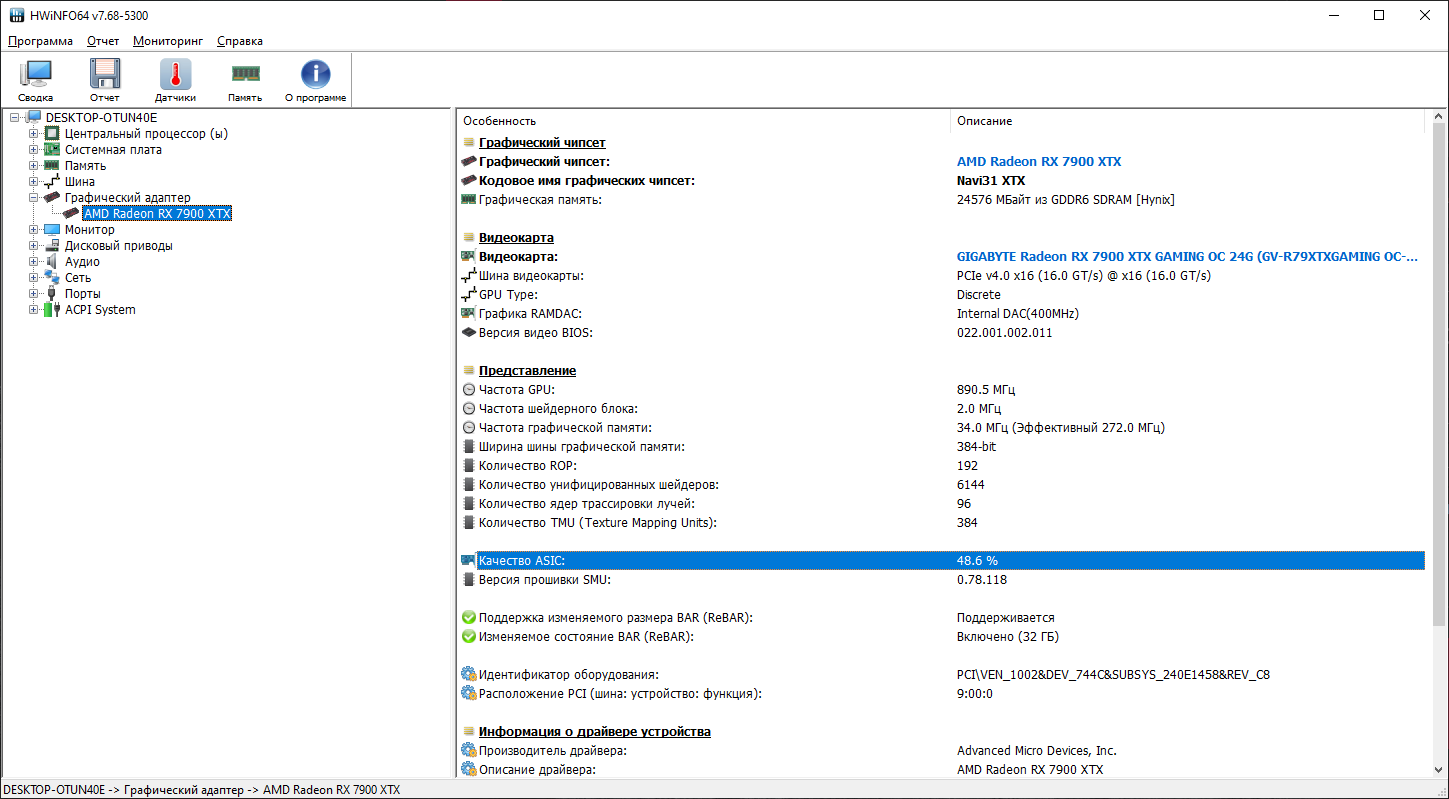Open the Отчет menu in menu bar
Screen dimensions: 1449x799
point(103,41)
